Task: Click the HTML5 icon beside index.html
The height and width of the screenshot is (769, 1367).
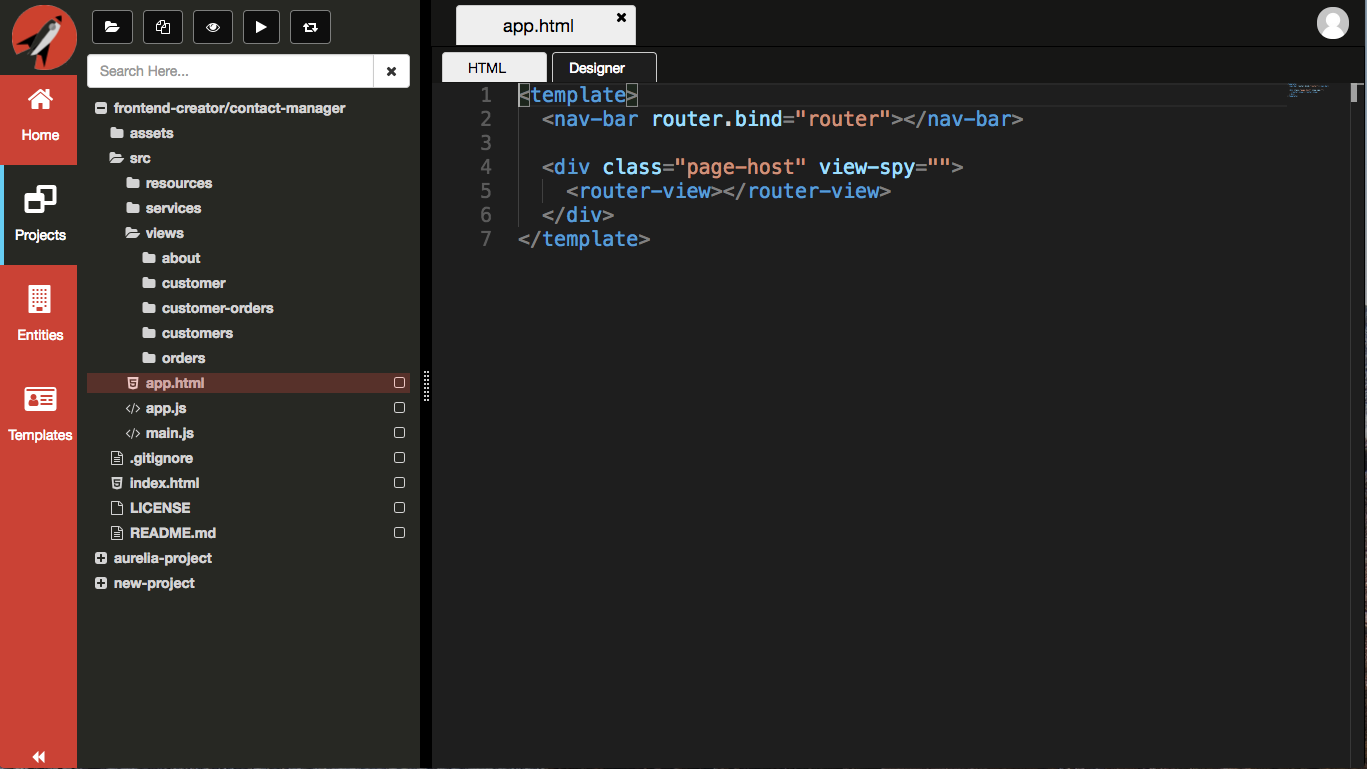Action: 117,483
